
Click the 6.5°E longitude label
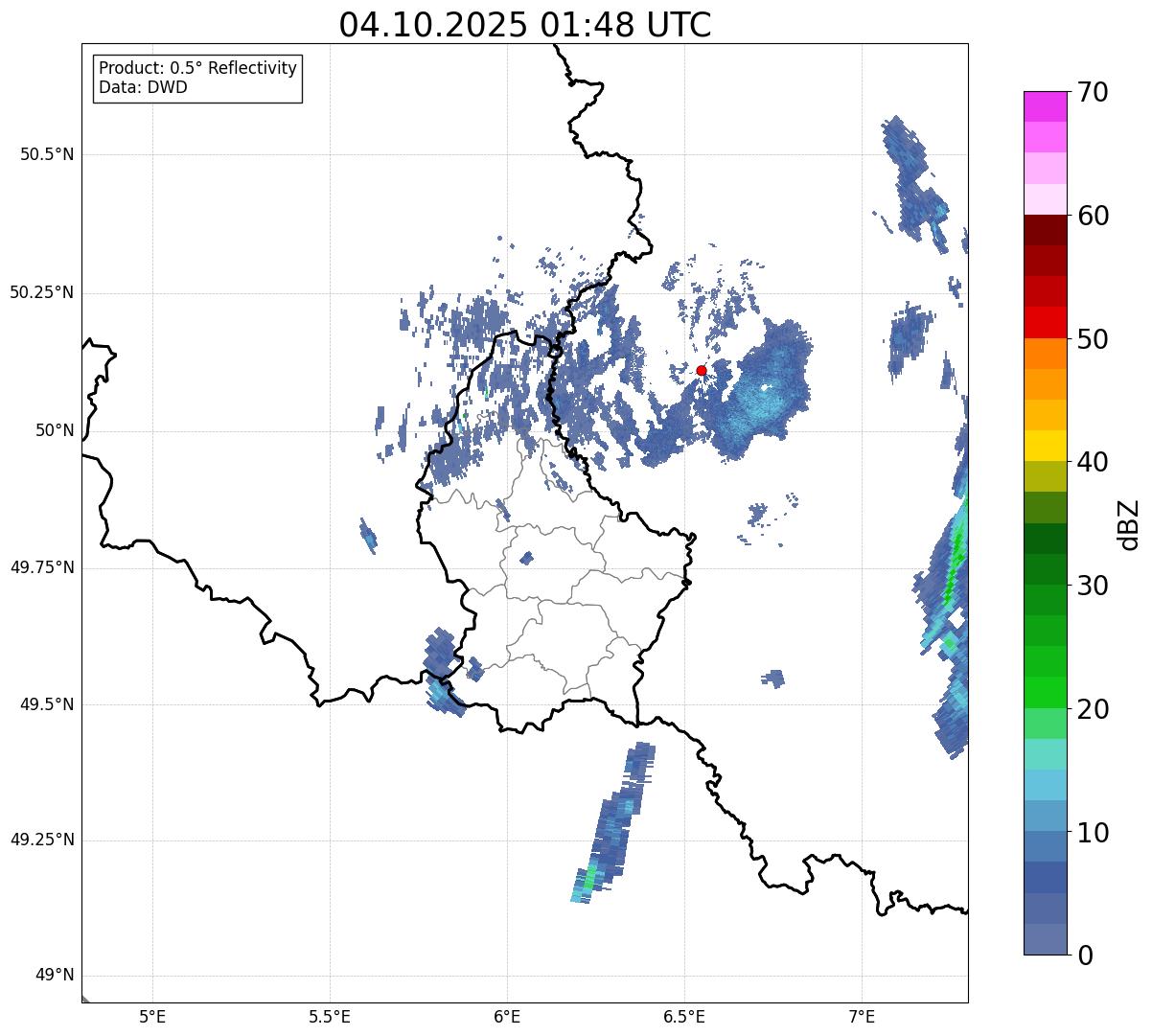point(684,1016)
